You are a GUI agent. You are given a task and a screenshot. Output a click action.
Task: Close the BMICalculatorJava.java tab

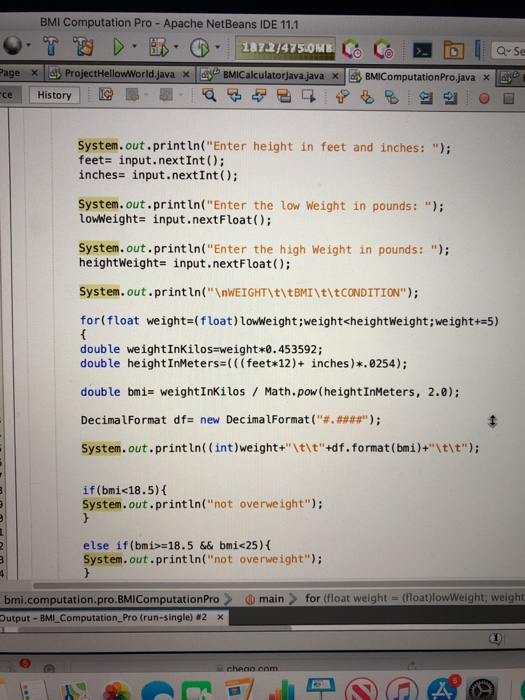[x=335, y=76]
